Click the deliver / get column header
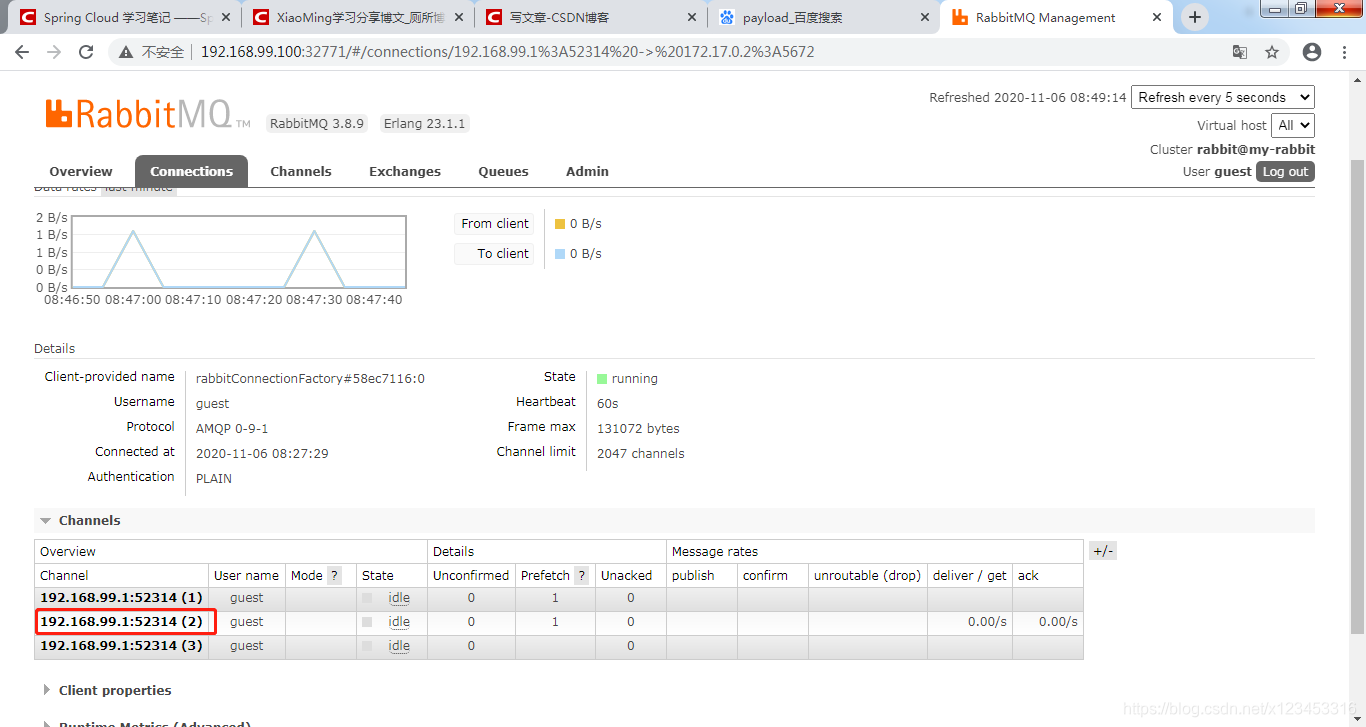Image resolution: width=1366 pixels, height=727 pixels. (x=970, y=576)
